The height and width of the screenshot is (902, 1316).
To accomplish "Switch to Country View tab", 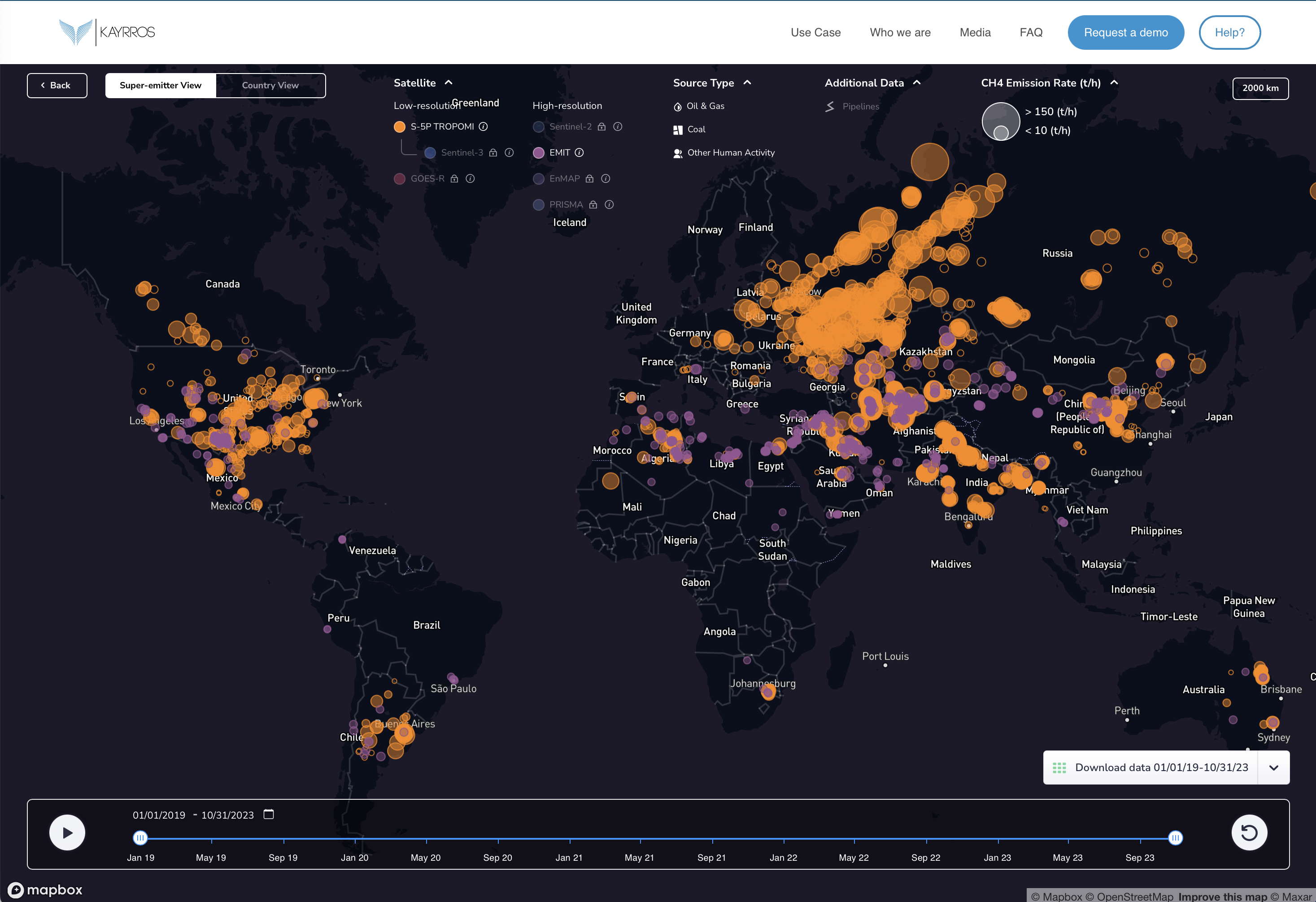I will [270, 86].
